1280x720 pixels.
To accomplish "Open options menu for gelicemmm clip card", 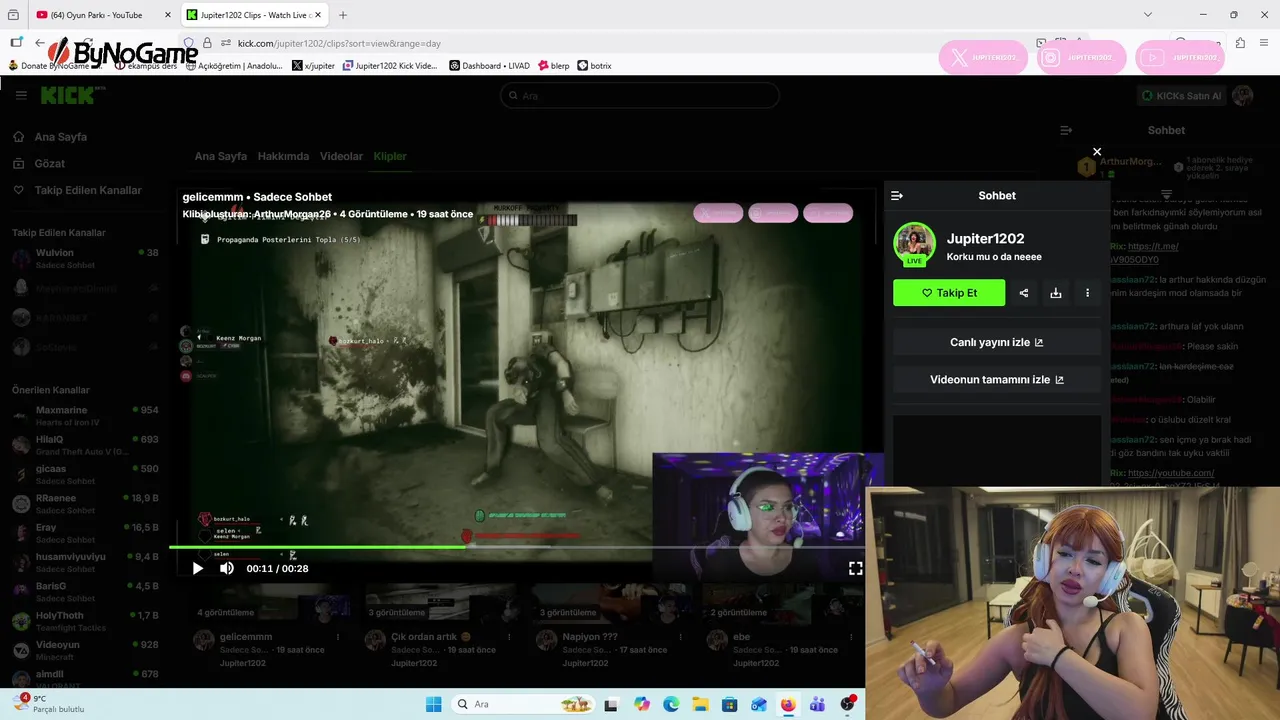I will (x=338, y=637).
